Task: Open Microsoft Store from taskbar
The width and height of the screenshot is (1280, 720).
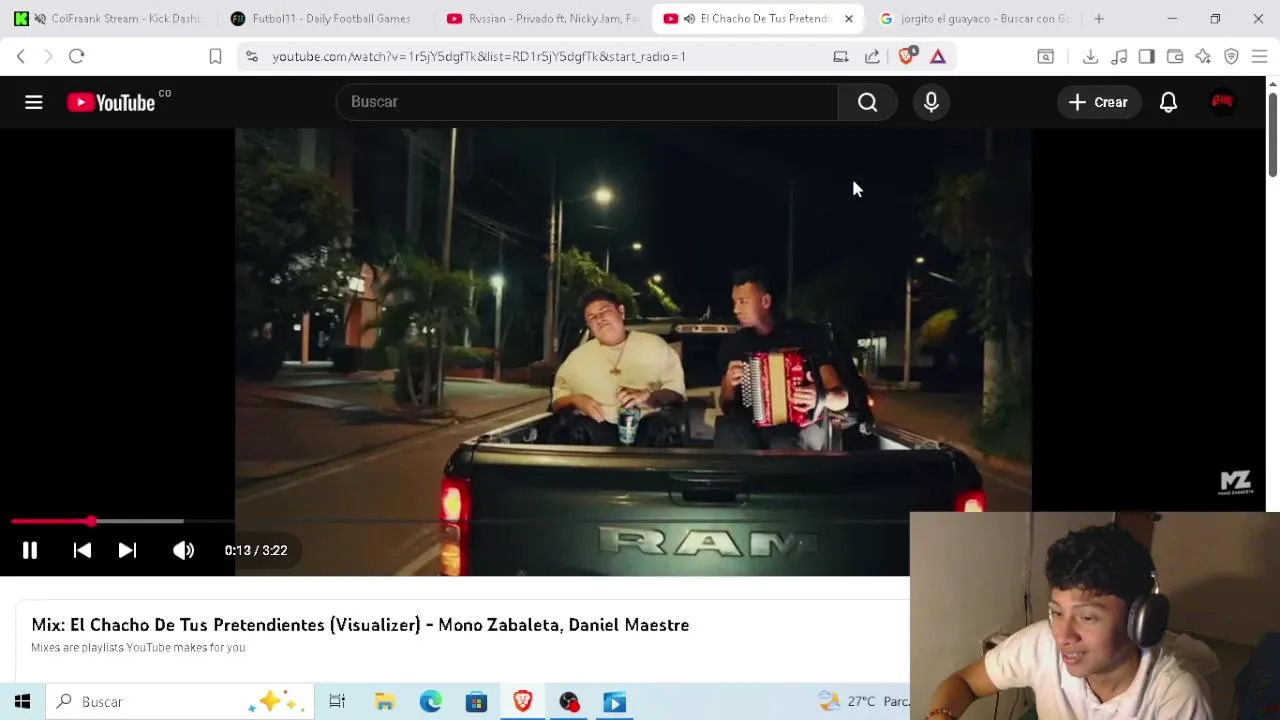Action: click(x=476, y=702)
